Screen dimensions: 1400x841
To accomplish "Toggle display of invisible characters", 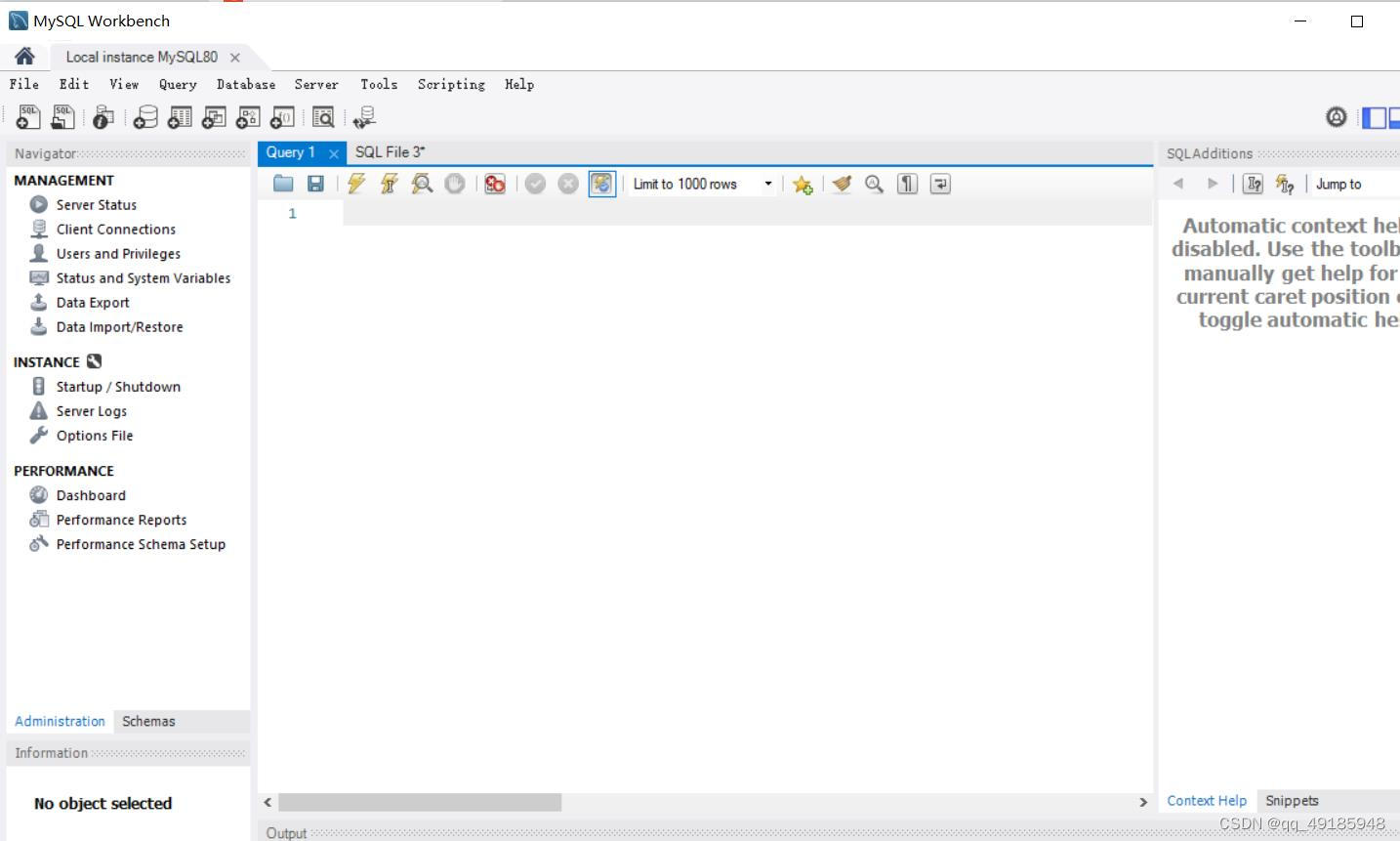I will tap(906, 184).
